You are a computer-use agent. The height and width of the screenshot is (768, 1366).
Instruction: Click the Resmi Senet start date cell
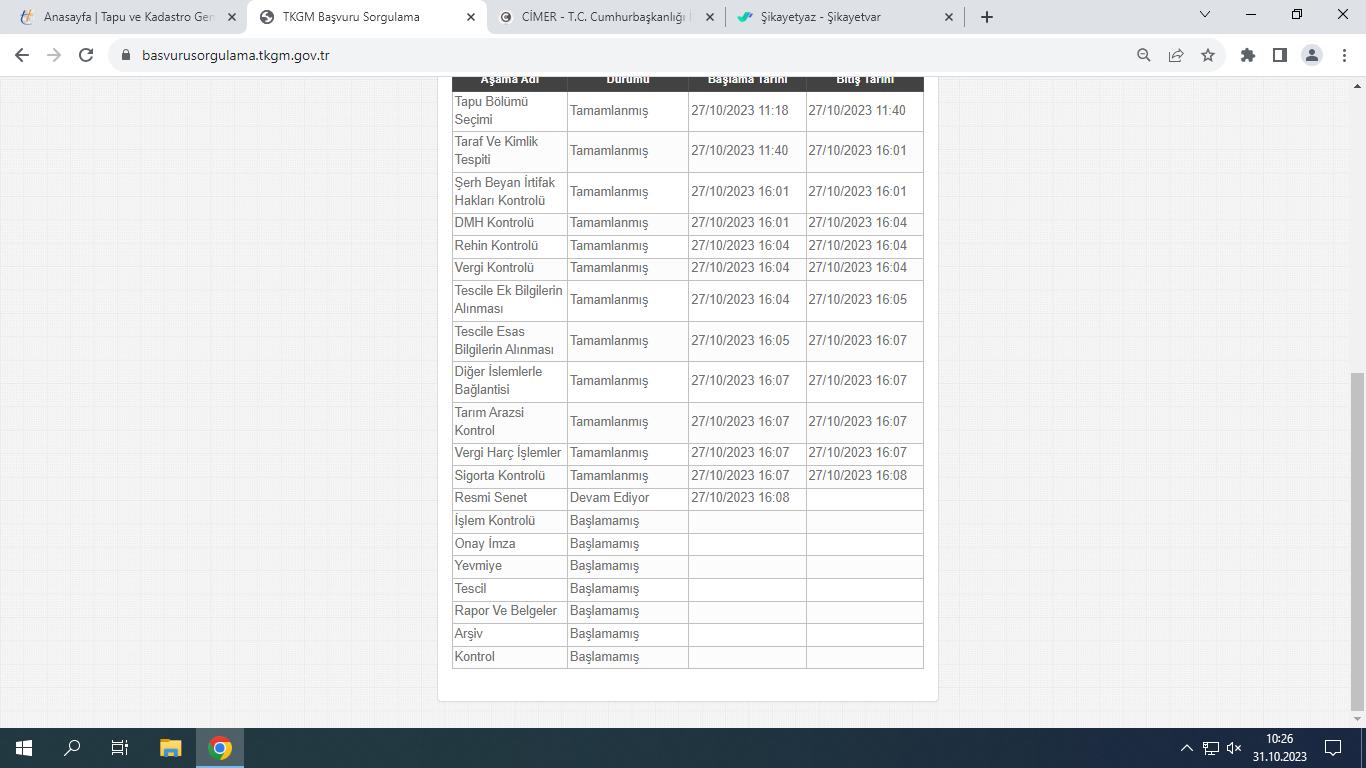tap(747, 498)
